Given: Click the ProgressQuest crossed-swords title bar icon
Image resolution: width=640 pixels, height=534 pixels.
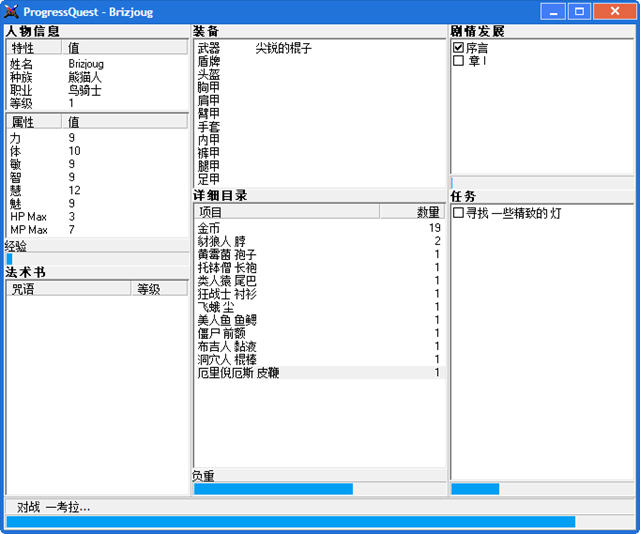Looking at the screenshot, I should [x=11, y=12].
